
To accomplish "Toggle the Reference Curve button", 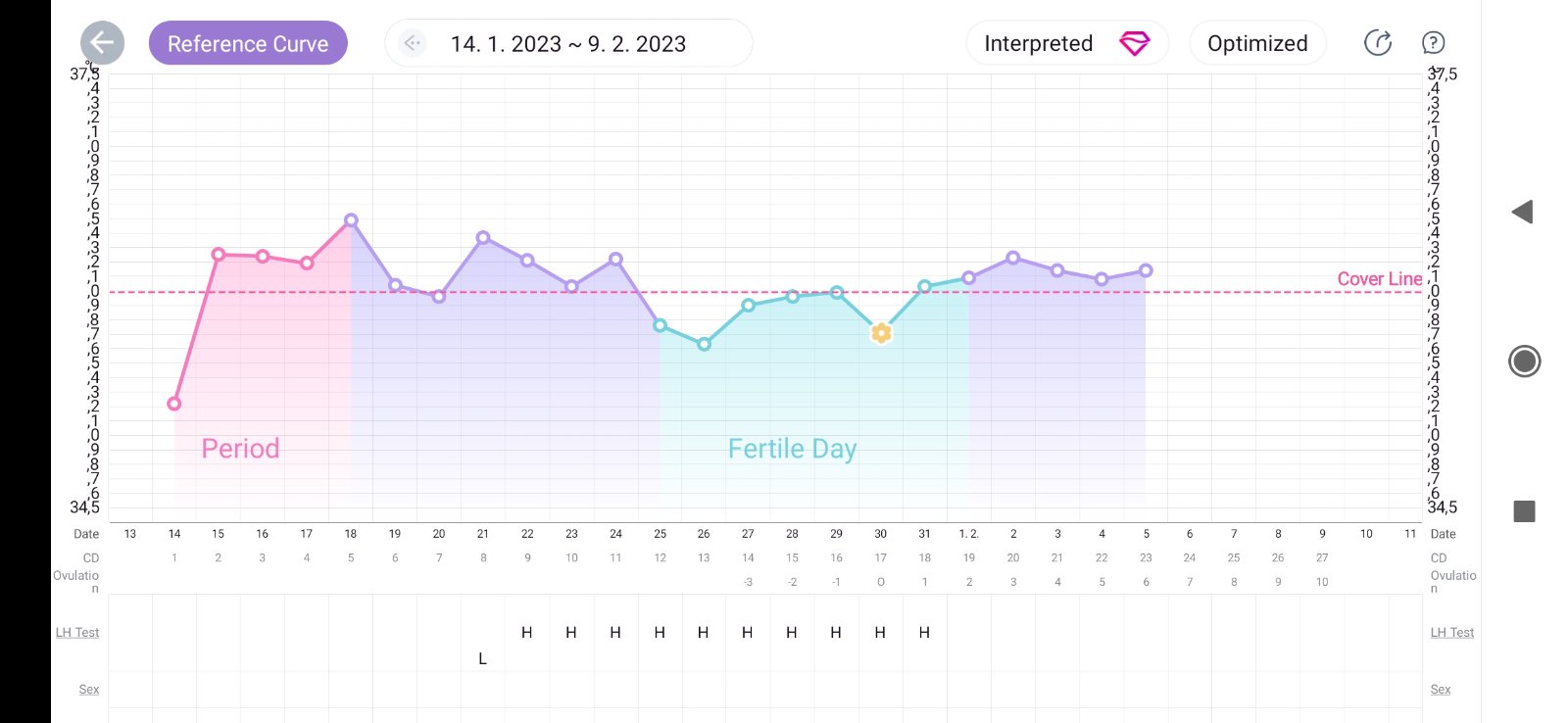I will click(248, 44).
